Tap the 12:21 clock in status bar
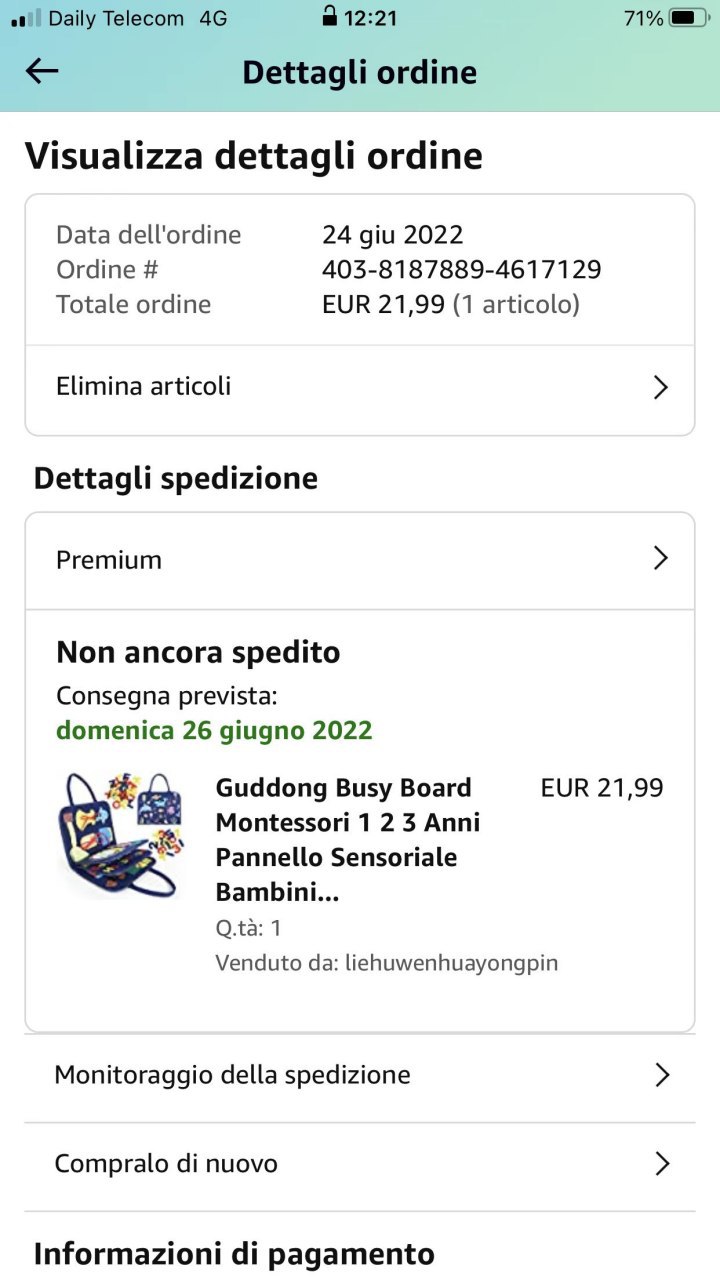The height and width of the screenshot is (1280, 720). click(x=370, y=18)
